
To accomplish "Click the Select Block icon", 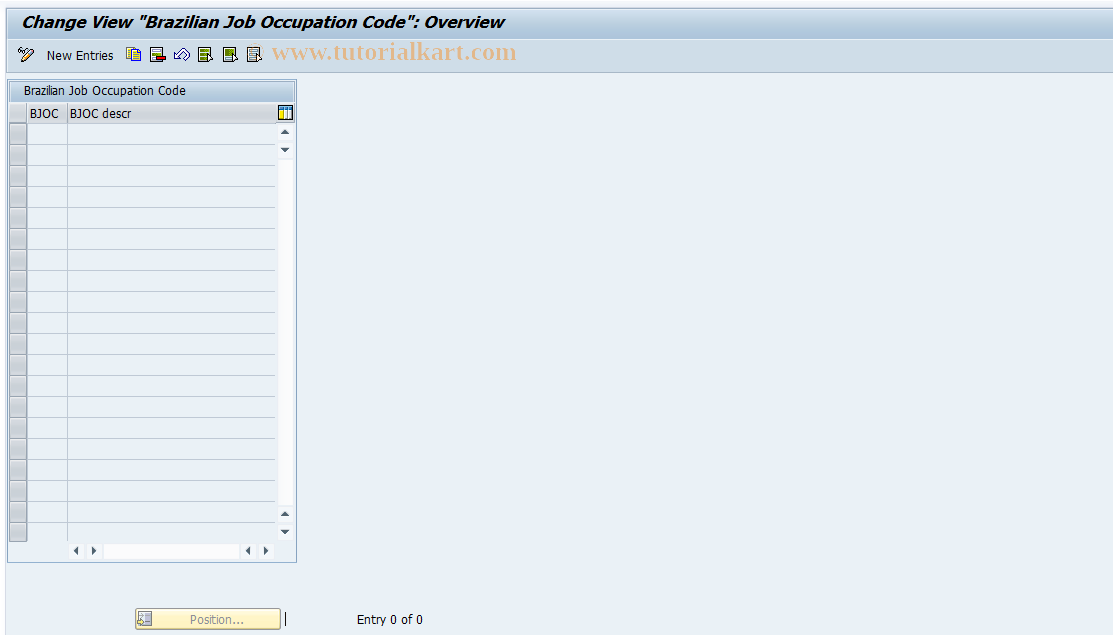I will point(230,55).
